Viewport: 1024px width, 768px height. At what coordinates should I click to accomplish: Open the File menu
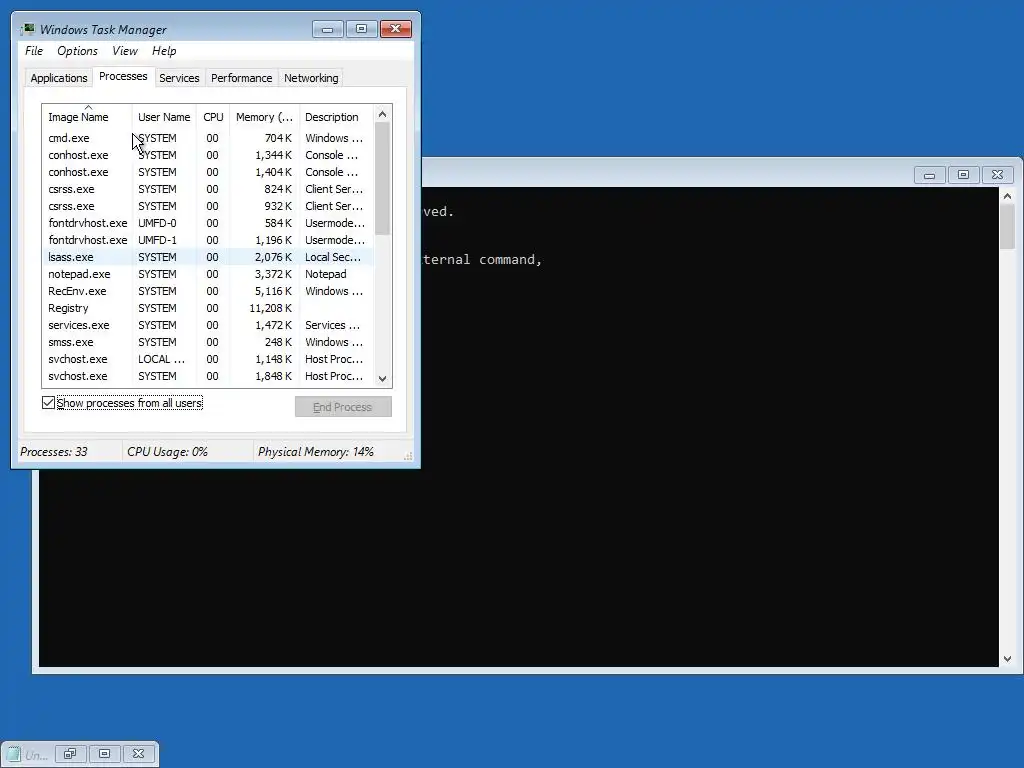(x=34, y=51)
